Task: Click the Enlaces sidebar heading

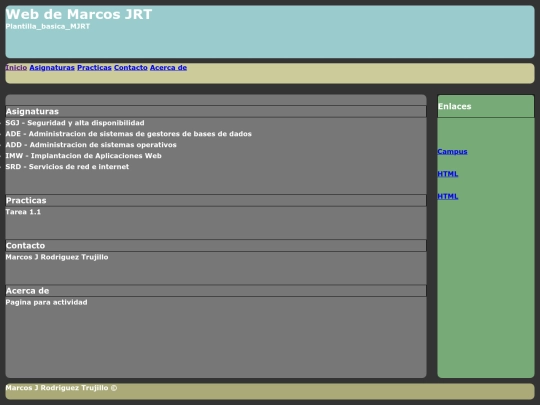Action: 455,106
